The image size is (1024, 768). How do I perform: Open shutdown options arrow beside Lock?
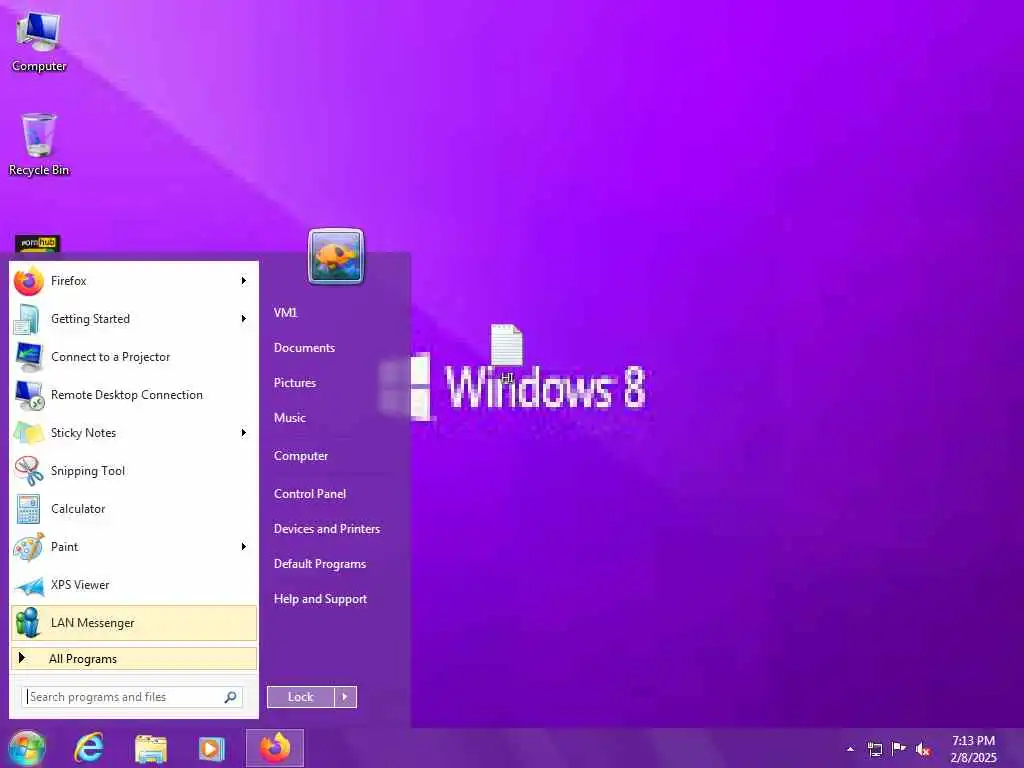click(345, 697)
